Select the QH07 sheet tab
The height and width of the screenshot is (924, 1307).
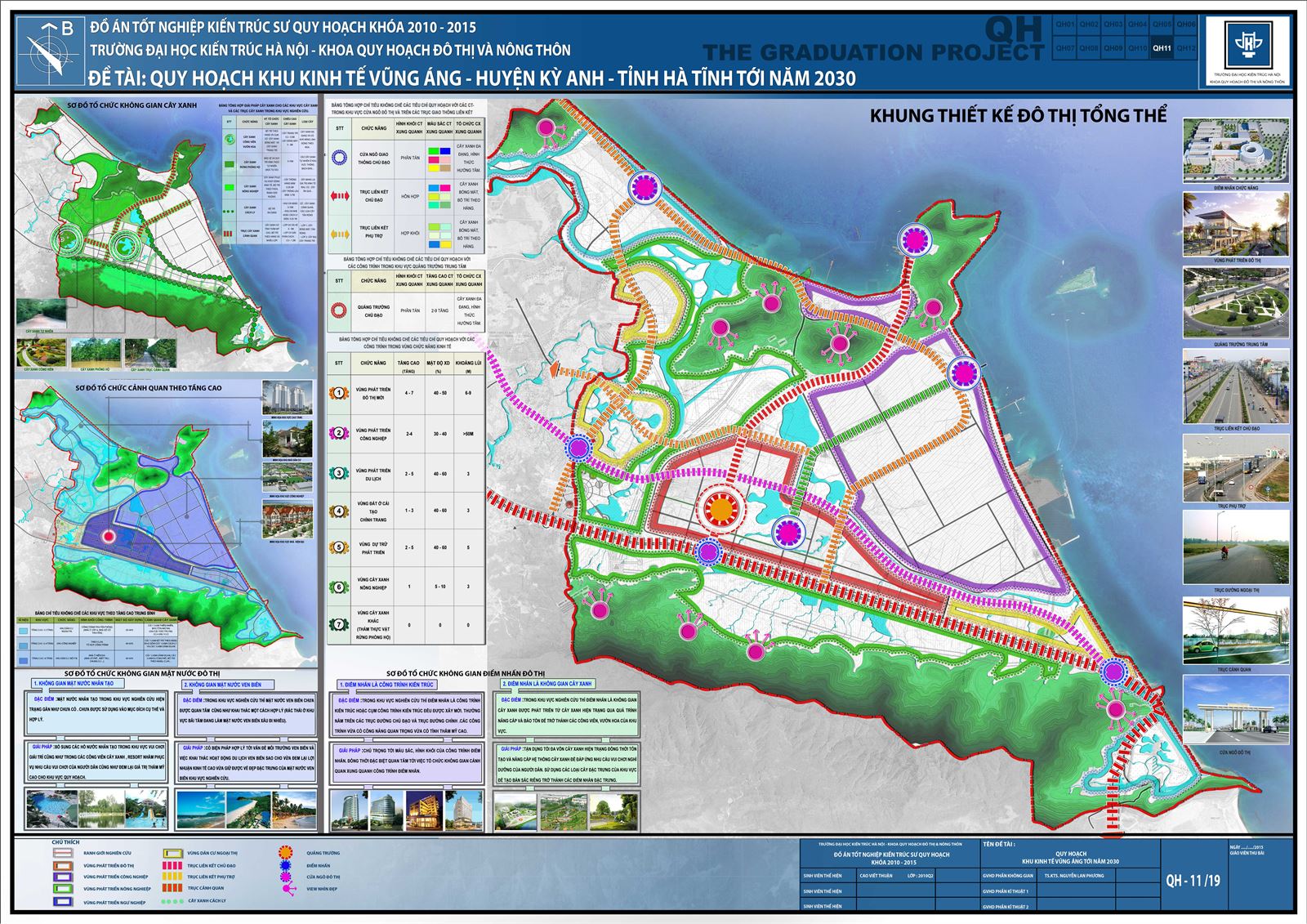1065,48
